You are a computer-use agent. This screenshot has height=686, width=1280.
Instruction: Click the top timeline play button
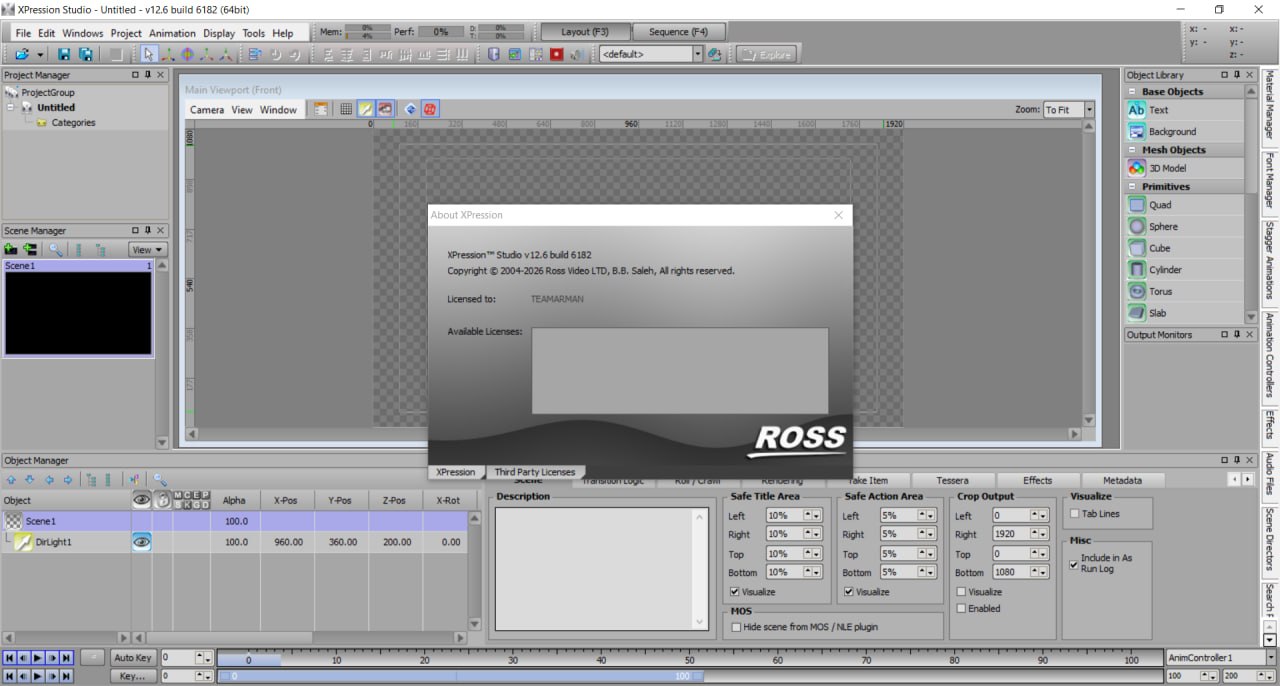(37, 658)
